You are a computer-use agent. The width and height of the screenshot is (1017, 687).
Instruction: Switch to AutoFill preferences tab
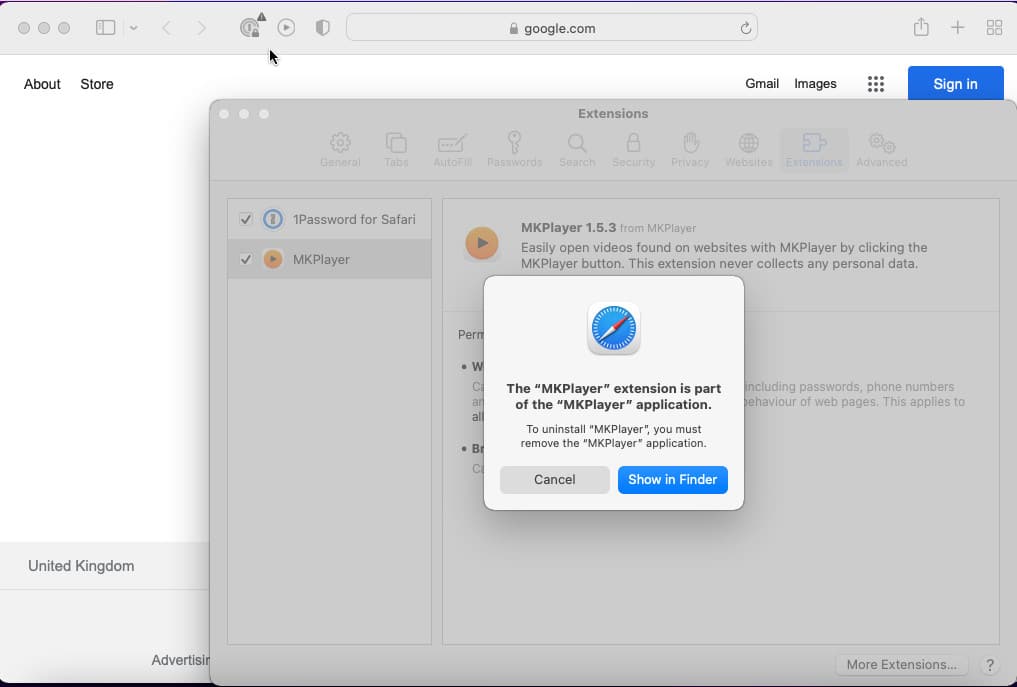point(452,150)
